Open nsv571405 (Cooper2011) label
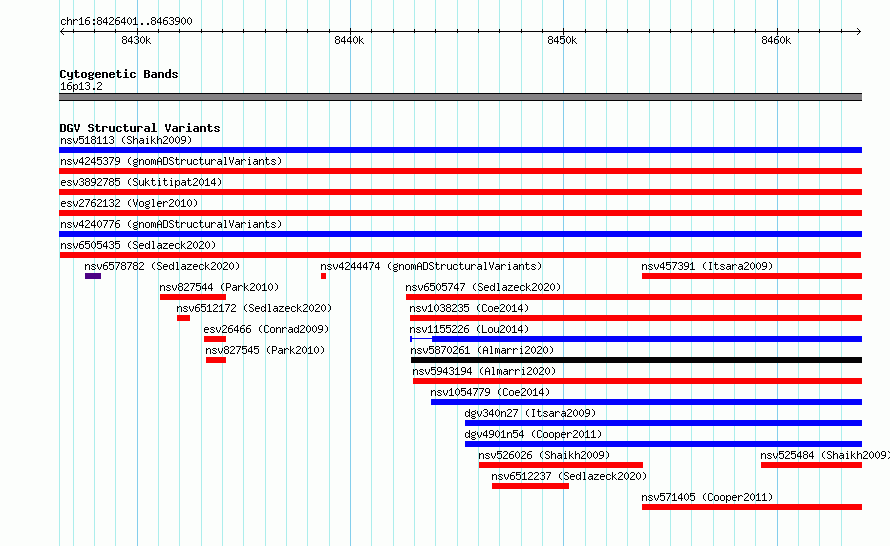 click(707, 497)
